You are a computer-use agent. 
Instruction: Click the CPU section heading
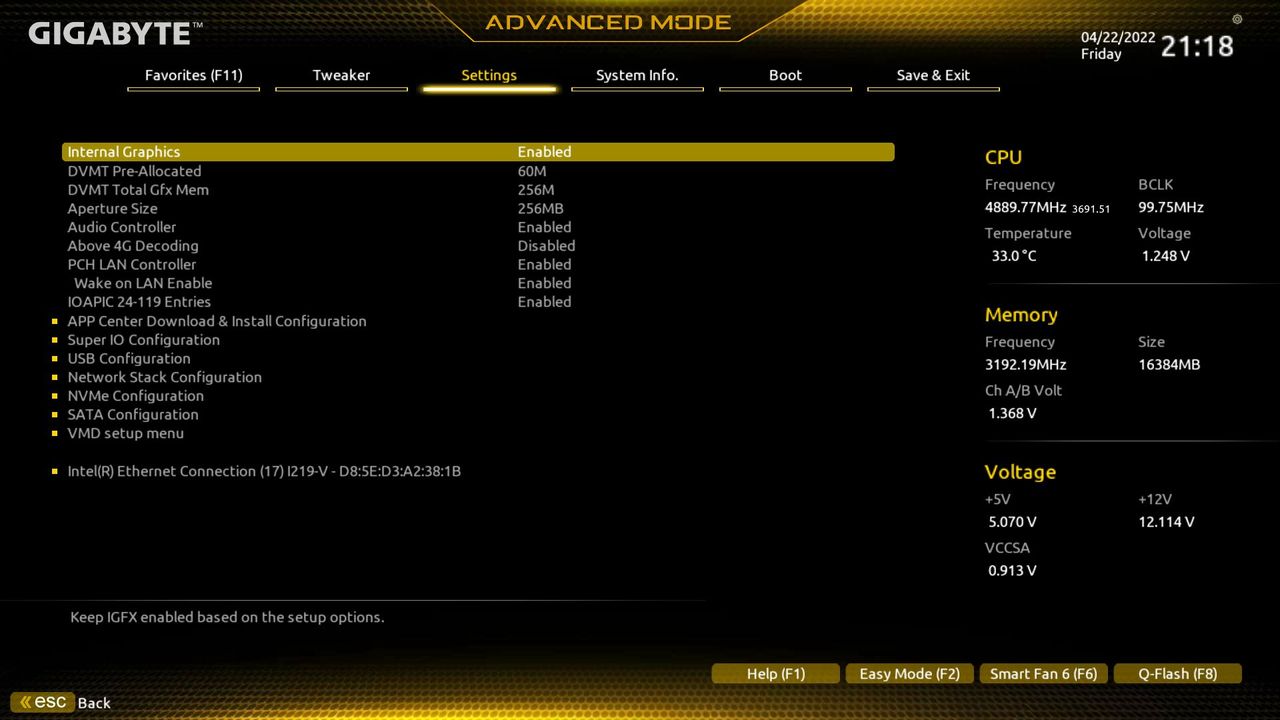(1003, 157)
